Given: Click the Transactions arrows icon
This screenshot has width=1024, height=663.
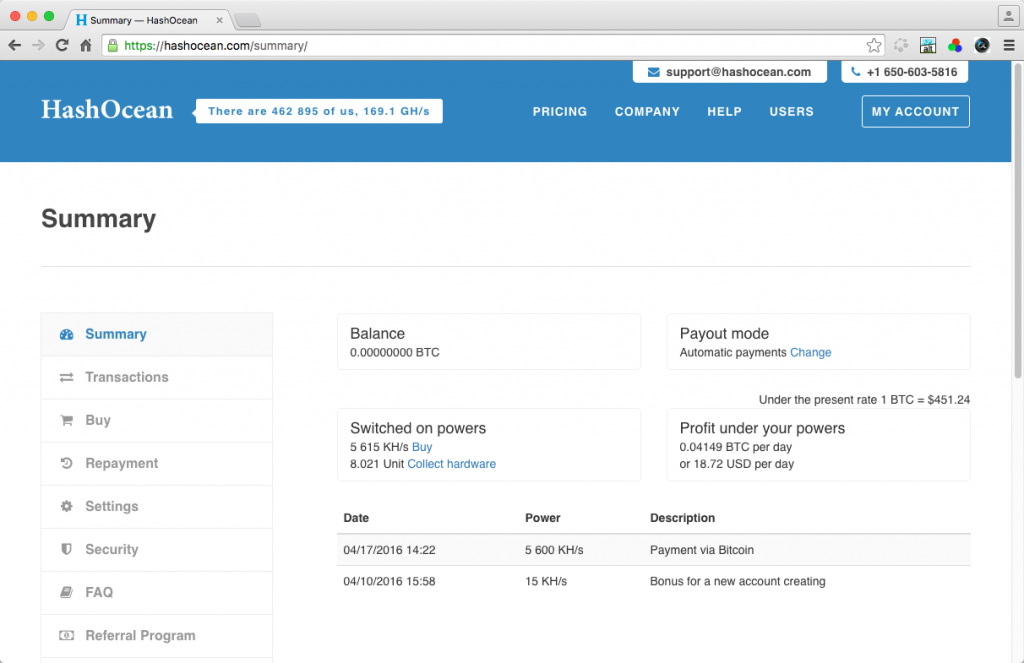Looking at the screenshot, I should tap(67, 378).
